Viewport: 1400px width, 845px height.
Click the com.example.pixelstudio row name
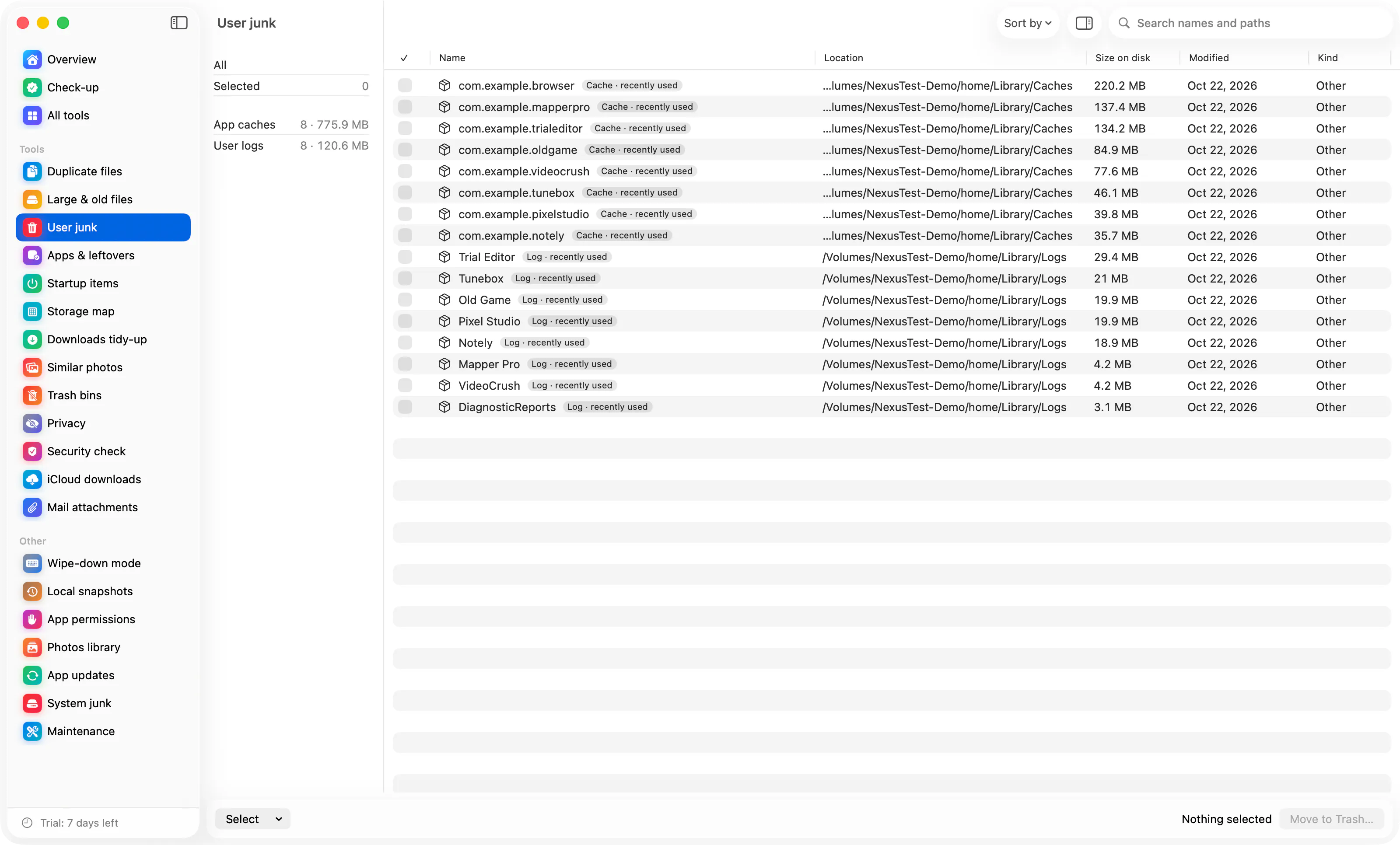coord(523,214)
